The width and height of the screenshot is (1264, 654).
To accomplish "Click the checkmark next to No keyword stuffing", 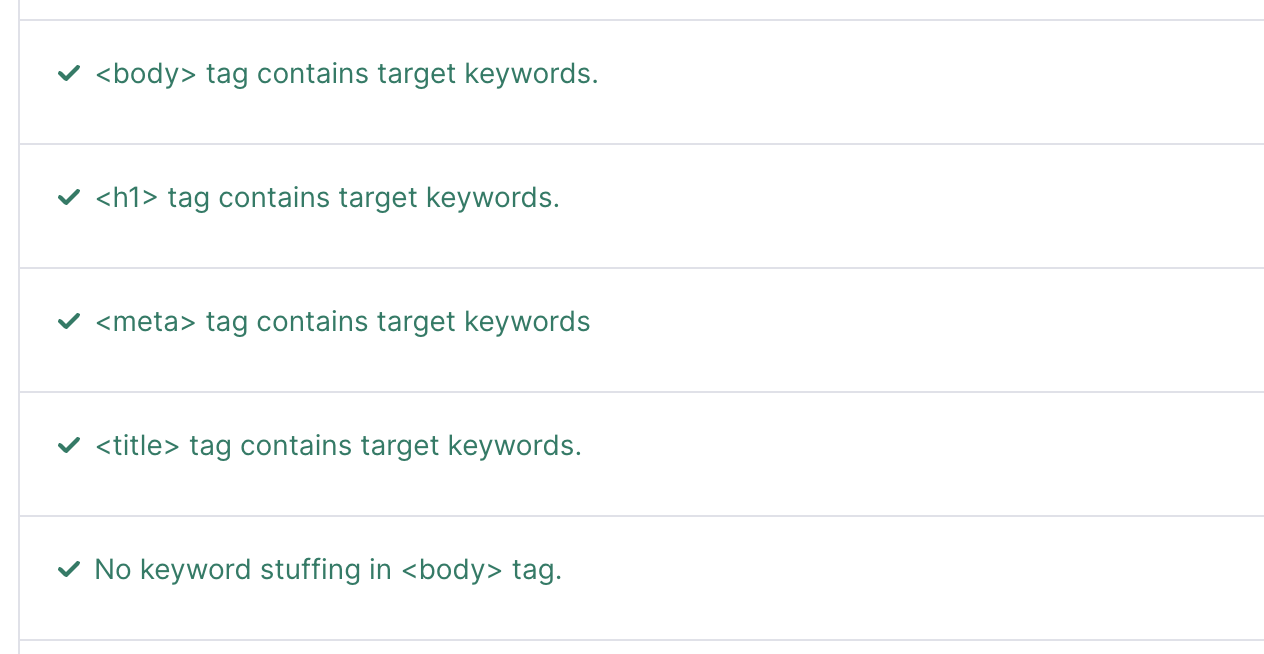I will (x=69, y=570).
